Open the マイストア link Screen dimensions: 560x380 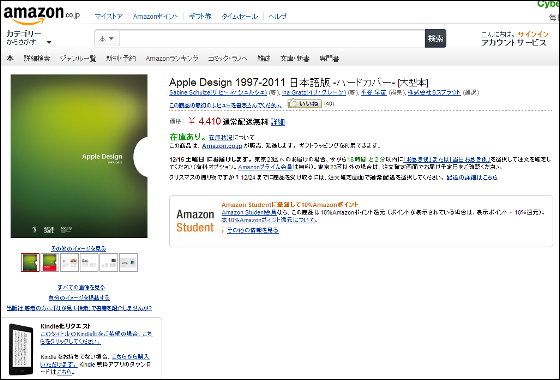click(x=109, y=16)
